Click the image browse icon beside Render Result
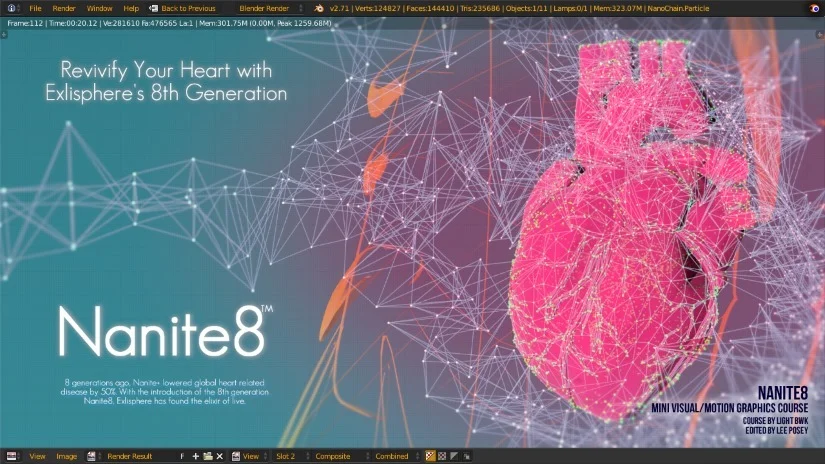Screen dimensions: 825x464 (93, 456)
